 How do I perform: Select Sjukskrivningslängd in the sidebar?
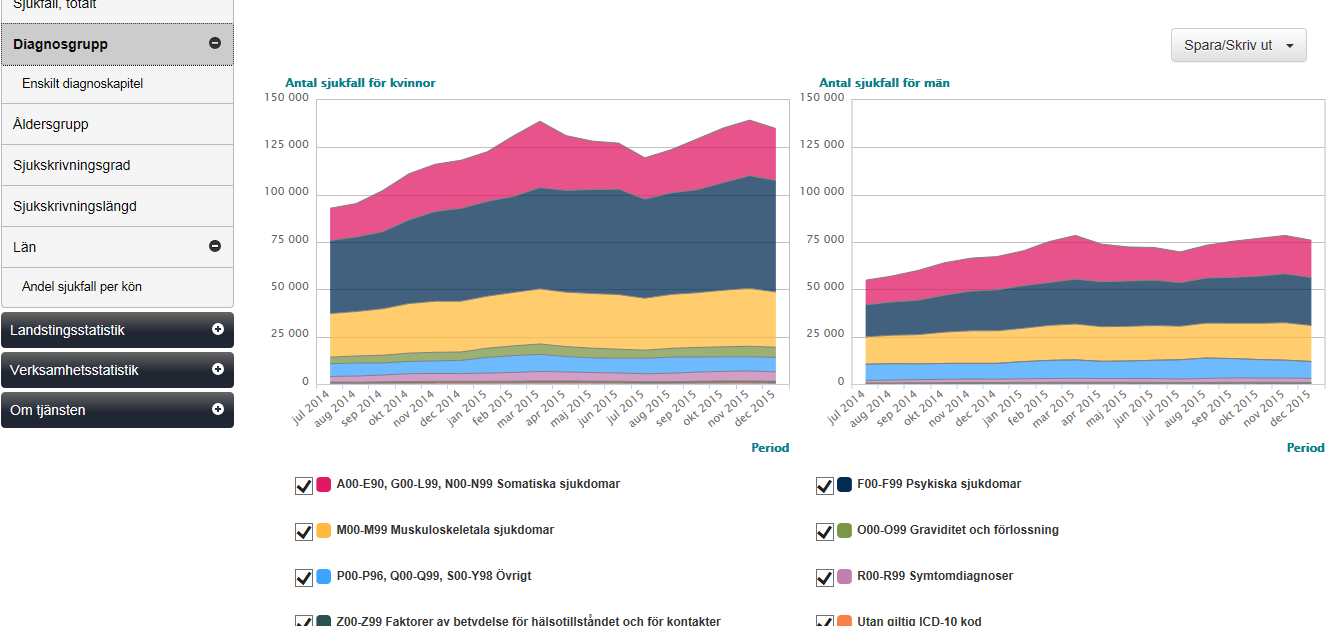(x=75, y=206)
